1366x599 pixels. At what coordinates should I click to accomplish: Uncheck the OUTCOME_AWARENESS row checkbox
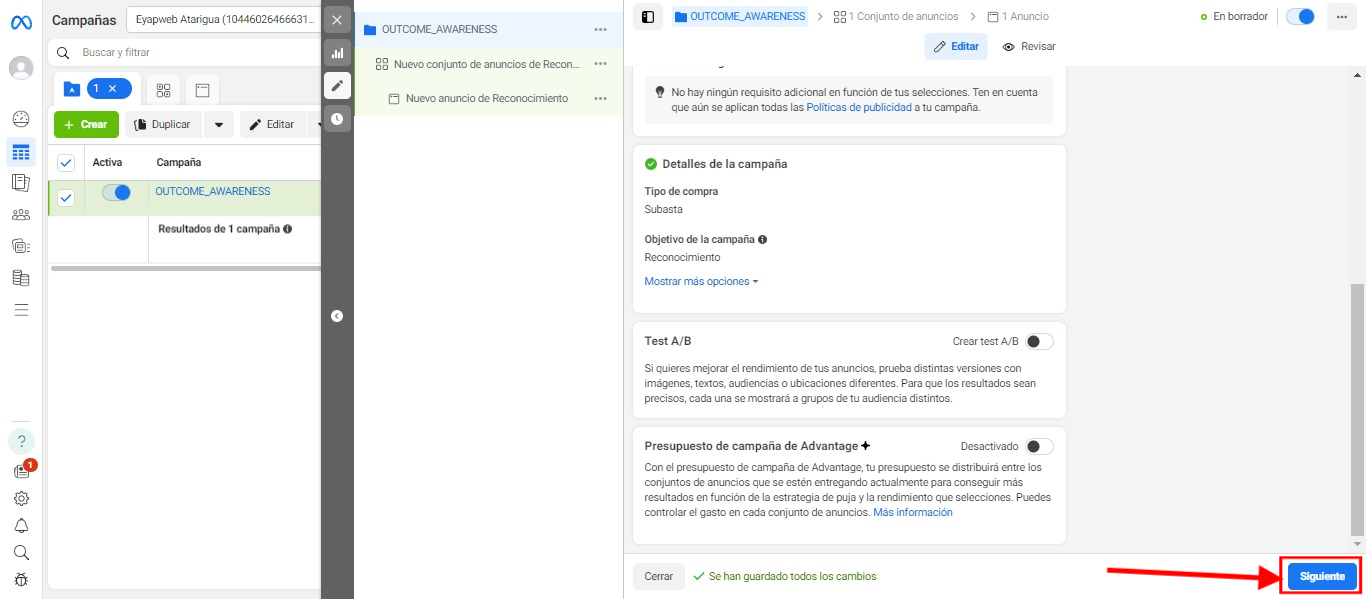(x=66, y=198)
